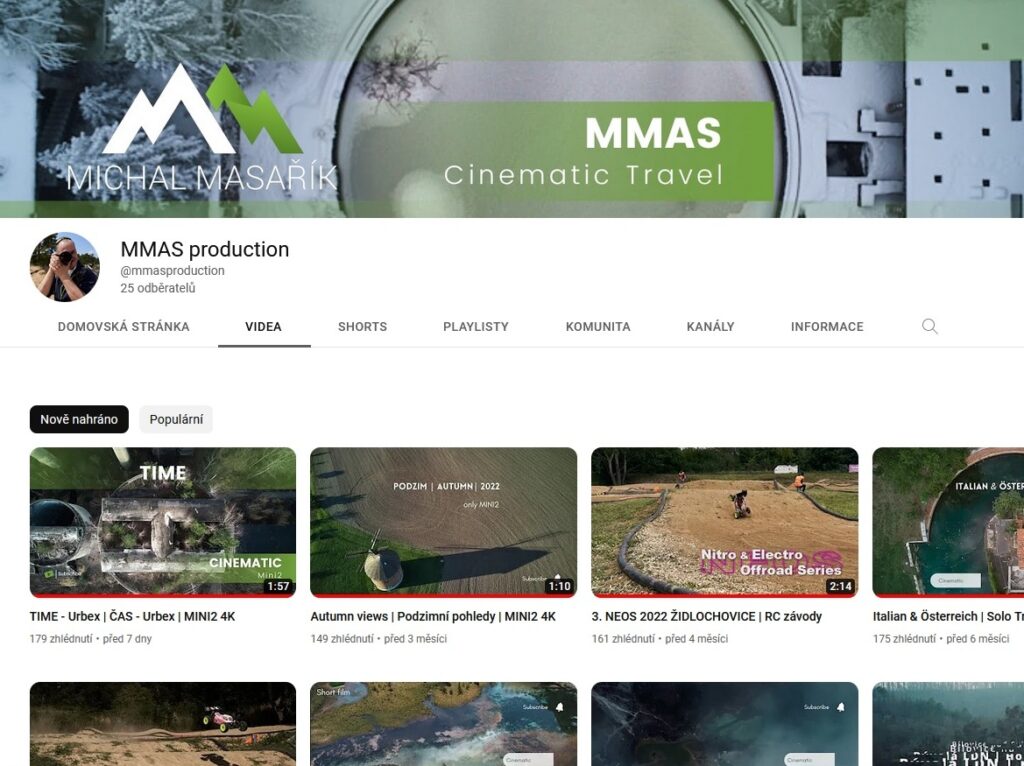Select the Nově nahráno filter chip
The image size is (1024, 766).
click(79, 419)
